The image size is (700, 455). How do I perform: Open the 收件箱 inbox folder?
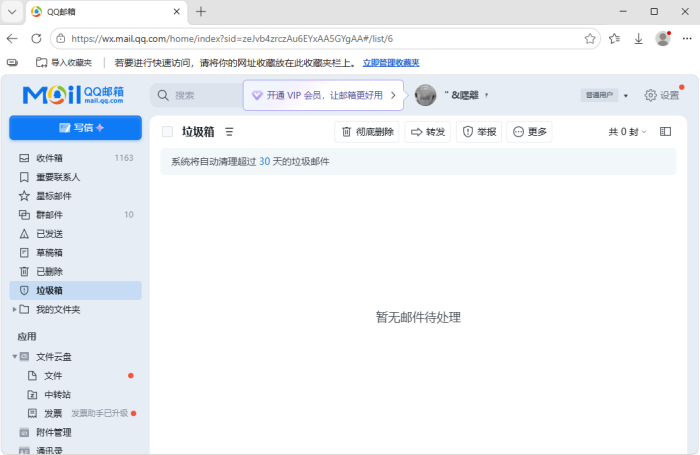tap(75, 158)
